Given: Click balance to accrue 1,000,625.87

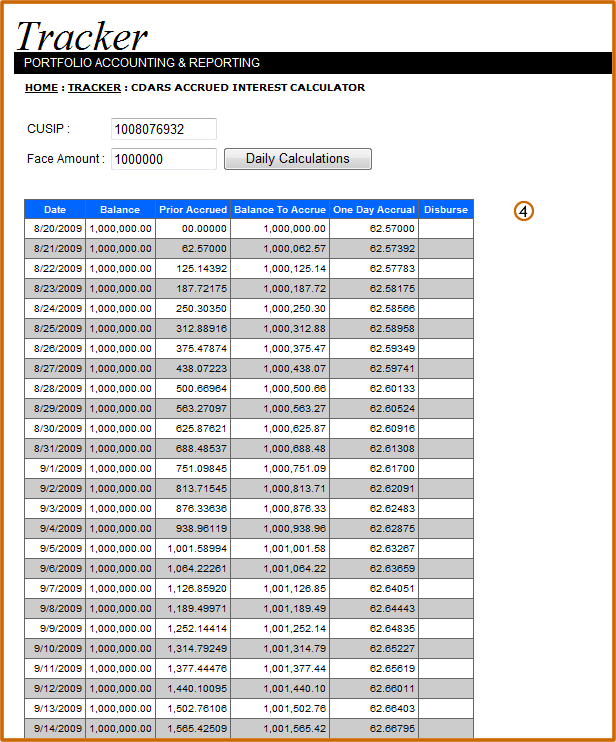Looking at the screenshot, I should tap(280, 428).
